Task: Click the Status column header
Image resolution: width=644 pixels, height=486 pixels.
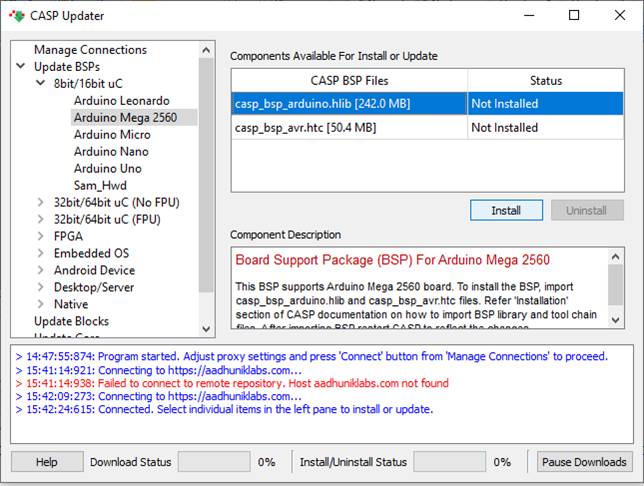Action: 545,81
